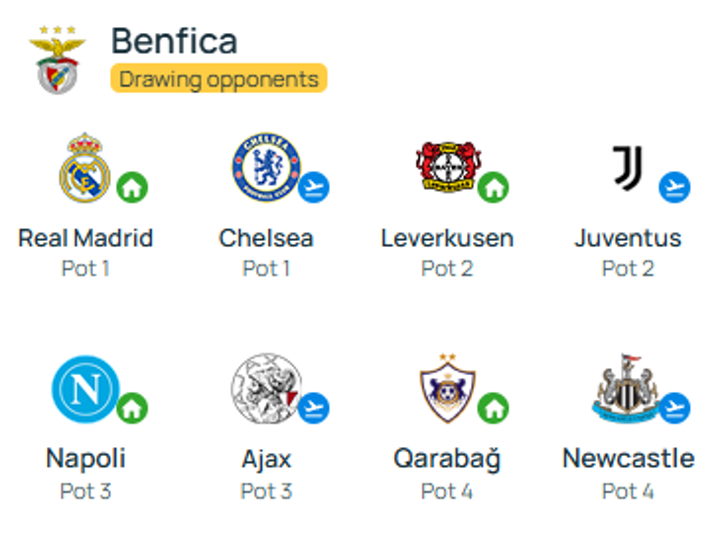The width and height of the screenshot is (720, 560).
Task: Click the home icon next to Leverkusen
Action: 493,187
